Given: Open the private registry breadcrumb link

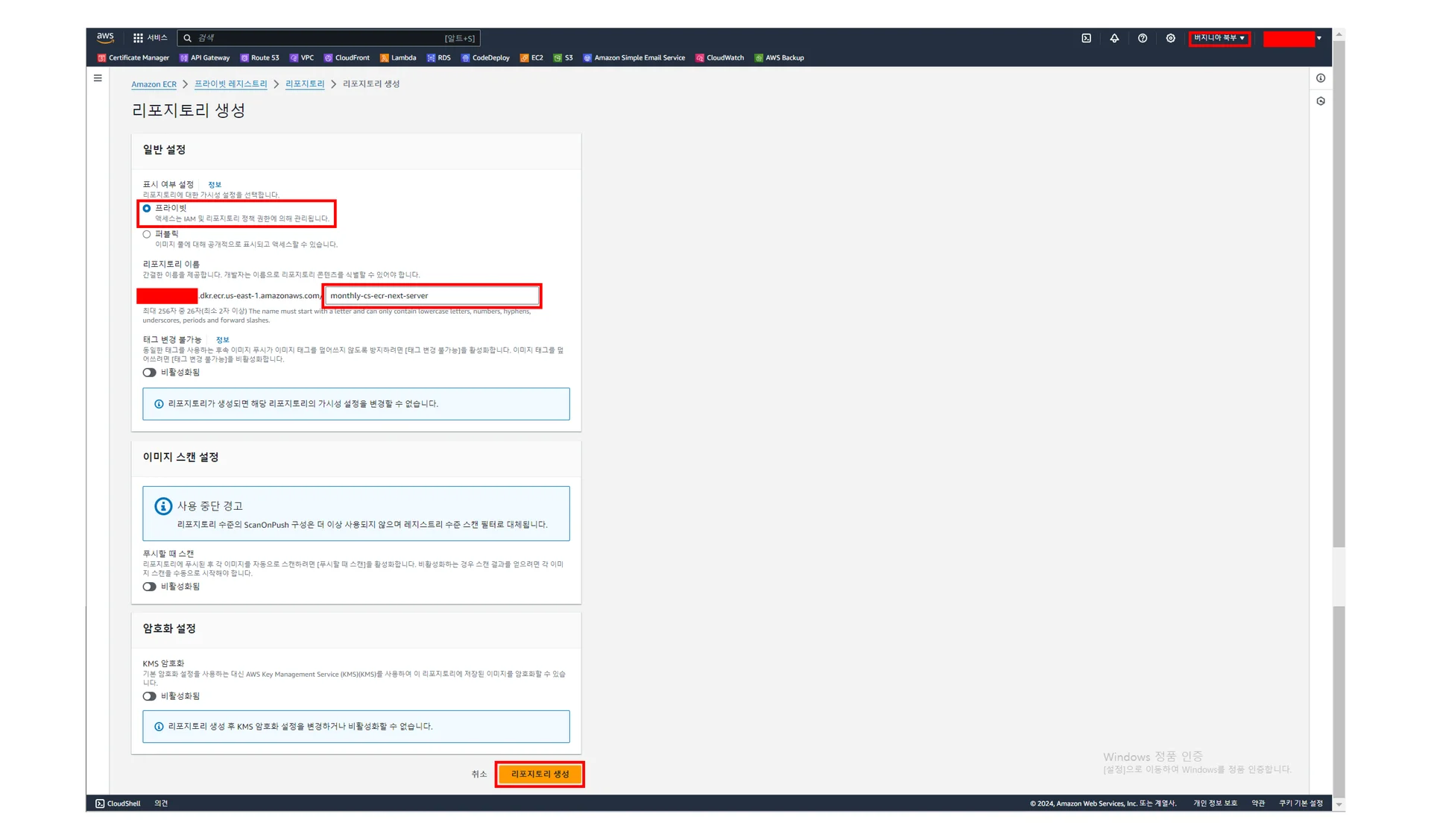Looking at the screenshot, I should (230, 84).
